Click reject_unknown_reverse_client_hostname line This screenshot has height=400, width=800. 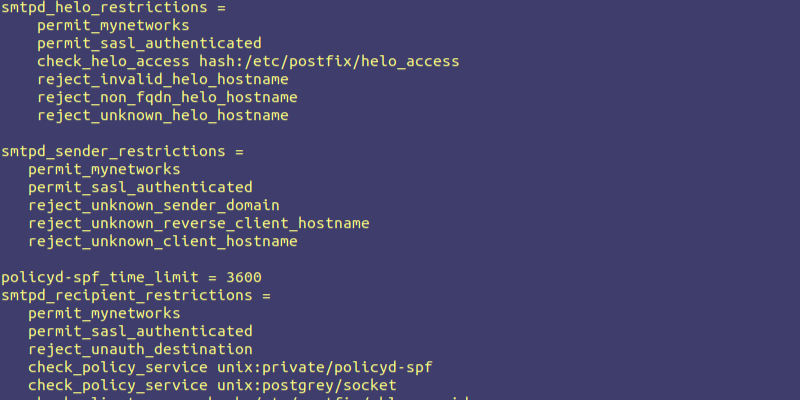(x=199, y=223)
